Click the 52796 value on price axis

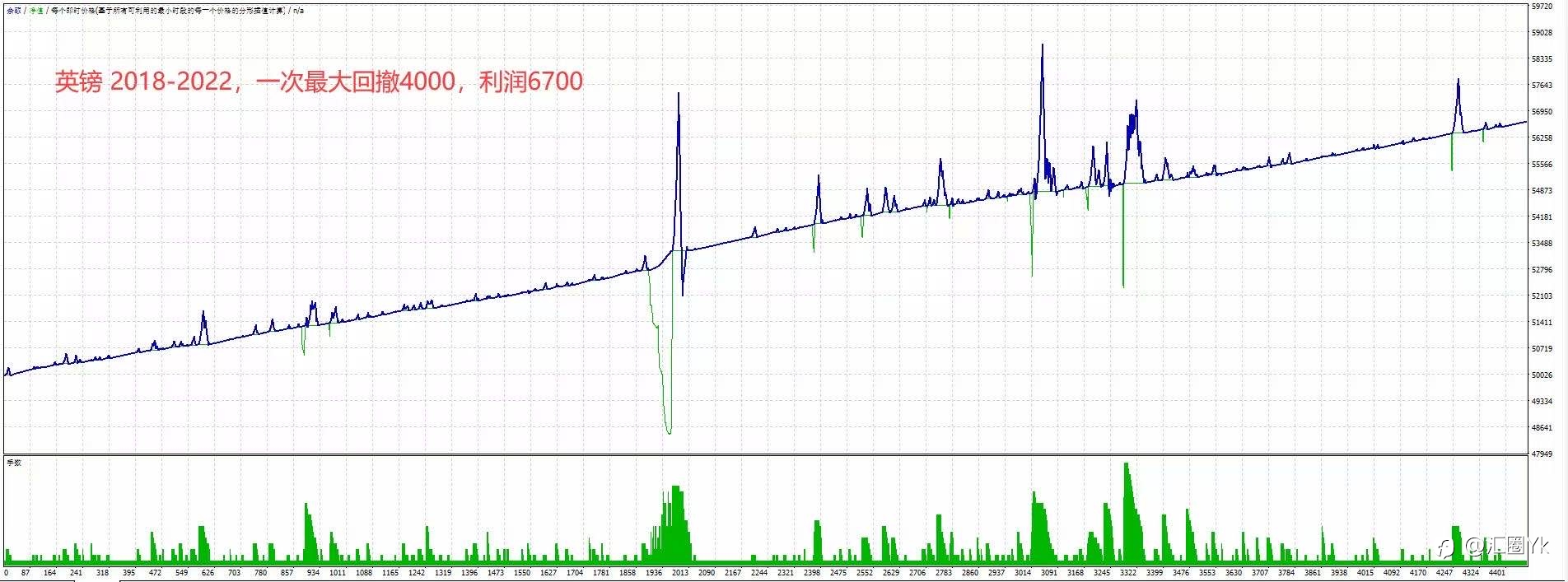click(1542, 270)
